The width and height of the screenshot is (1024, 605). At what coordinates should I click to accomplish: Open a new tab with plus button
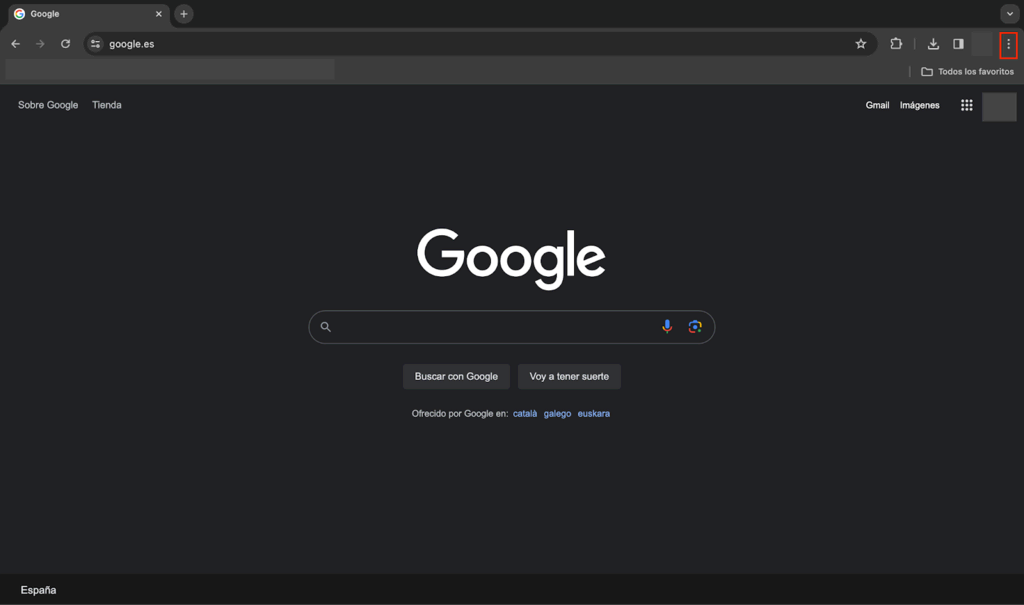tap(184, 14)
